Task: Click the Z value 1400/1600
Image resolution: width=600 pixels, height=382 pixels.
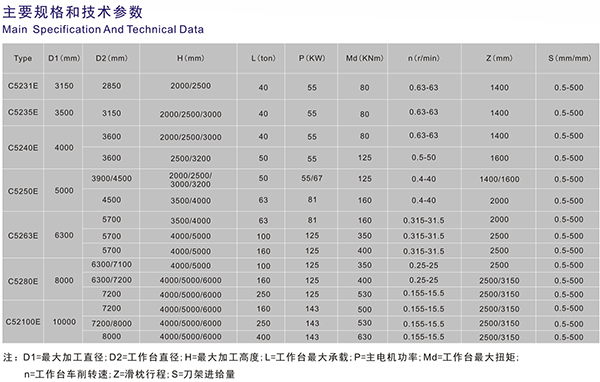Action: tap(499, 179)
